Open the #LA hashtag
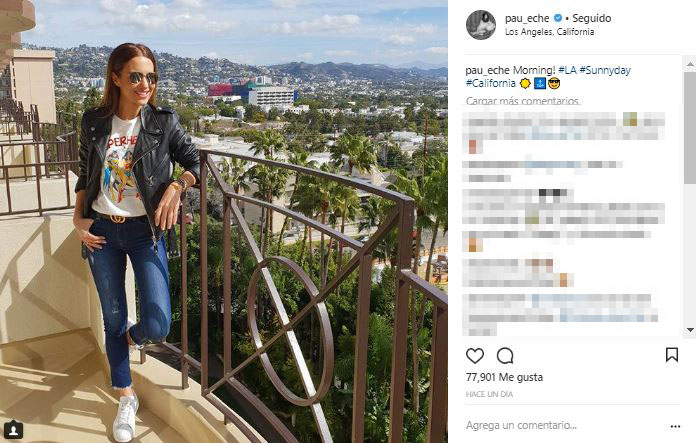 pos(567,70)
